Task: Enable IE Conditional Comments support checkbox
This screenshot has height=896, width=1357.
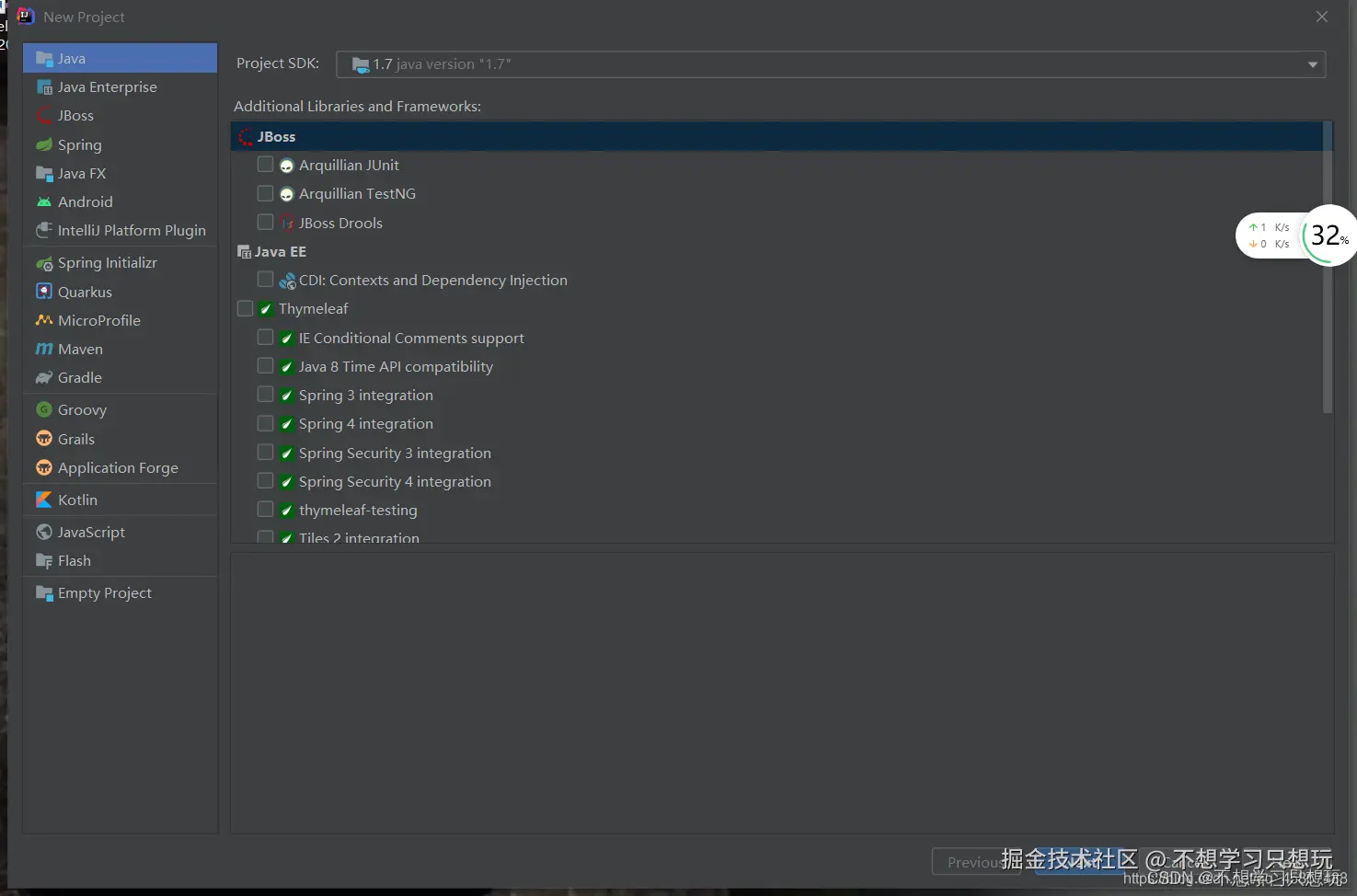Action: (265, 337)
